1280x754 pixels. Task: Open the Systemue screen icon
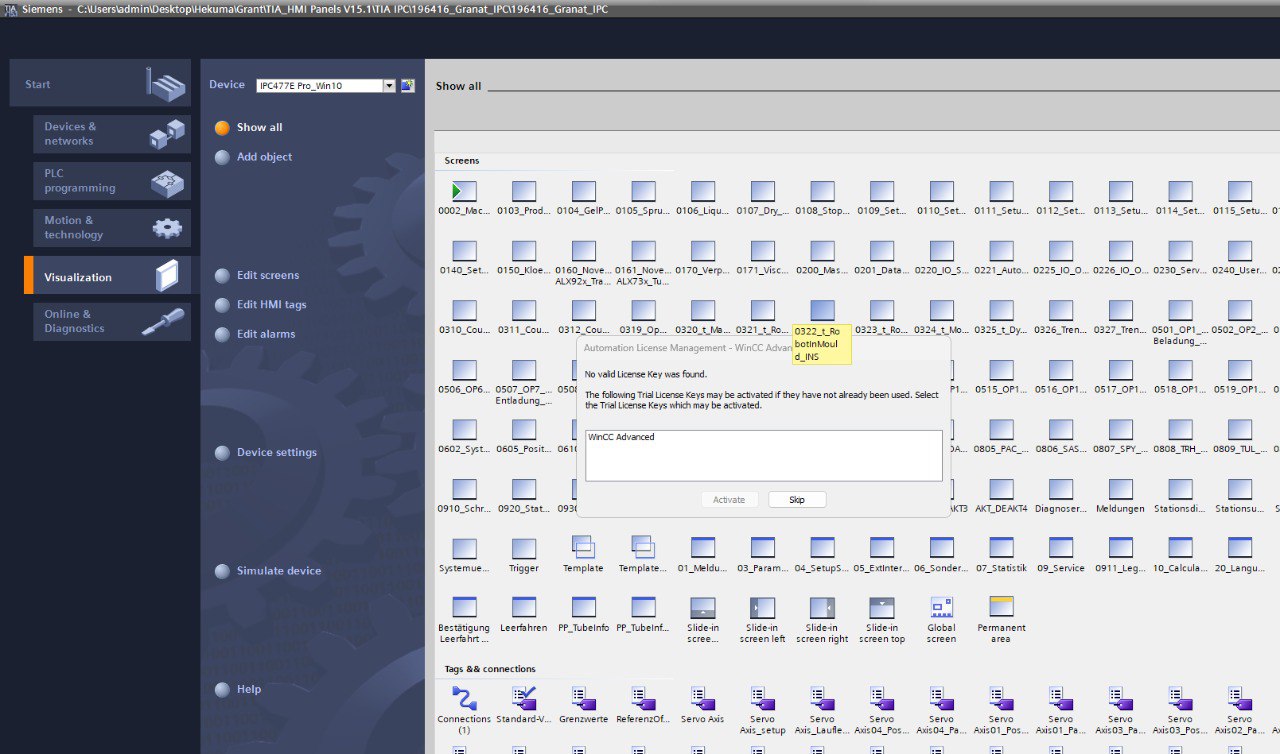pos(464,548)
